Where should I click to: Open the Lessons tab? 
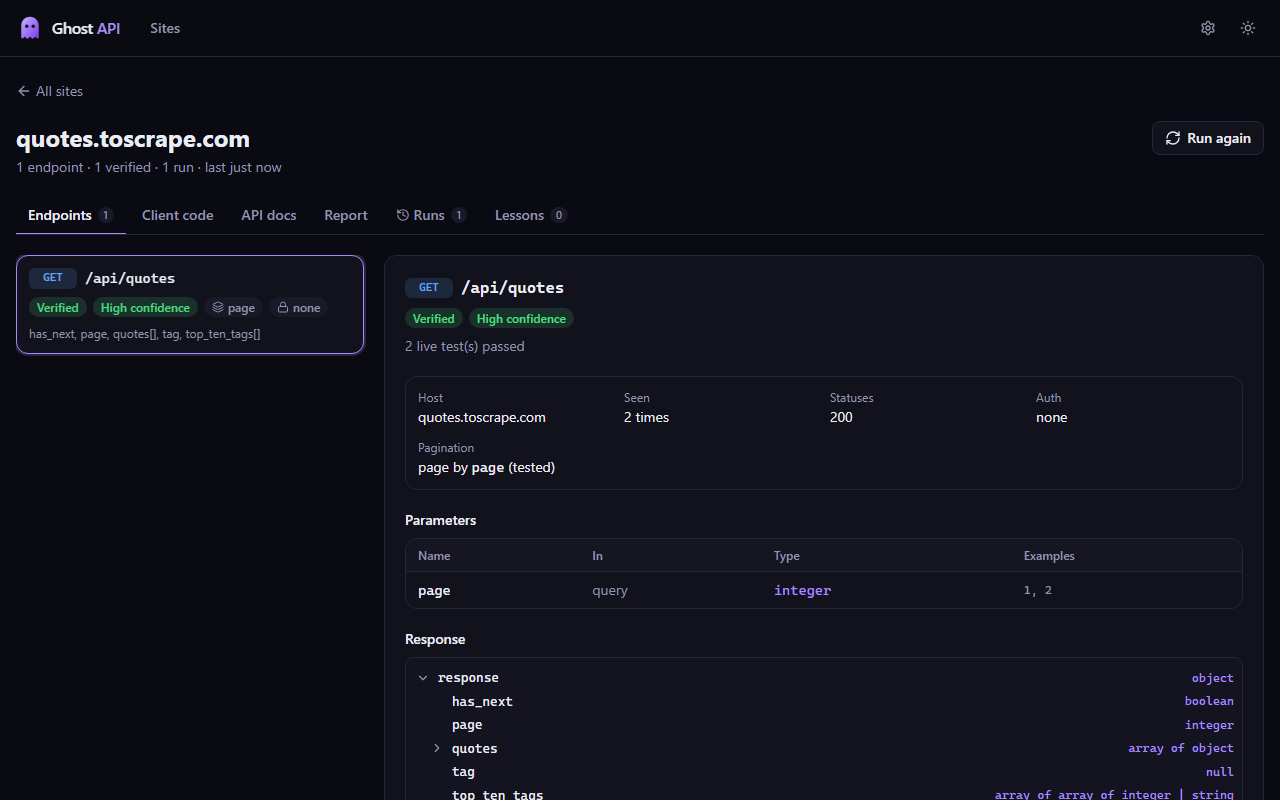(x=531, y=215)
